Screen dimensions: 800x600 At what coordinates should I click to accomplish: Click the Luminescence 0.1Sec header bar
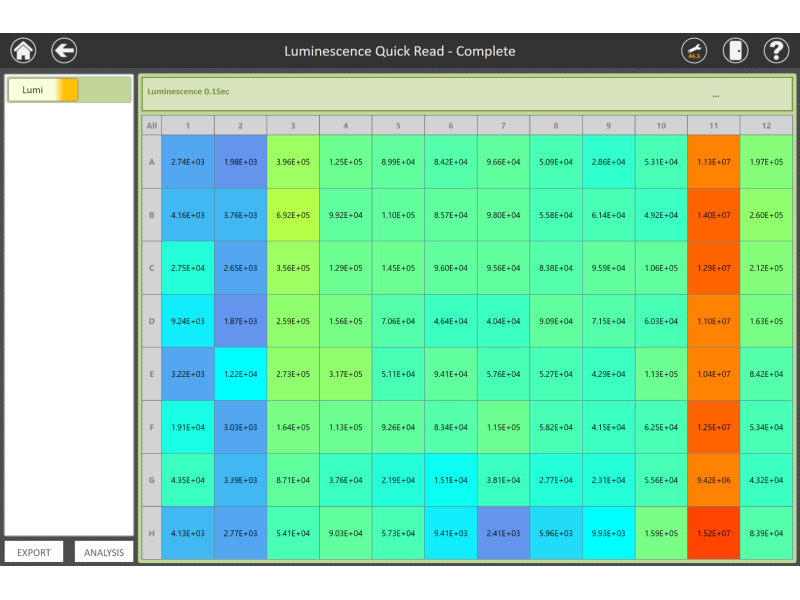pyautogui.click(x=400, y=93)
